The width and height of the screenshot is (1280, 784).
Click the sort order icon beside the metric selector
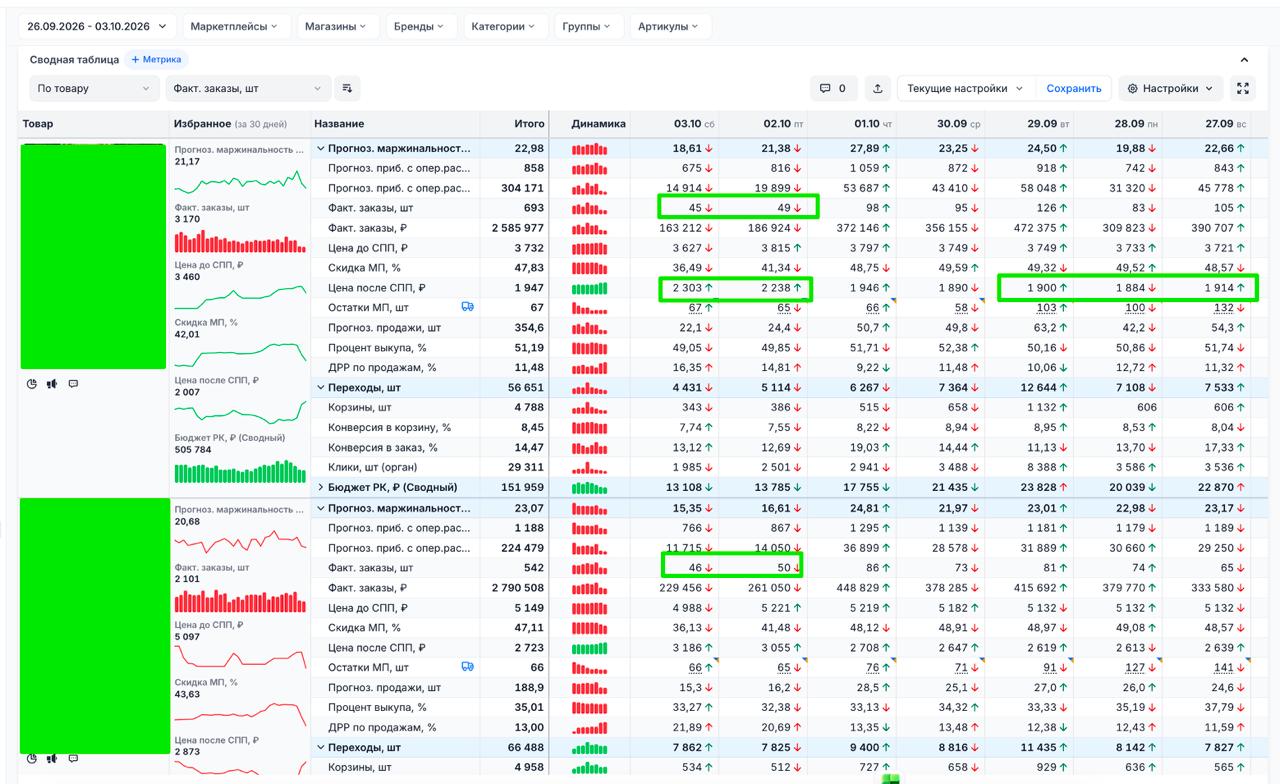[x=347, y=88]
